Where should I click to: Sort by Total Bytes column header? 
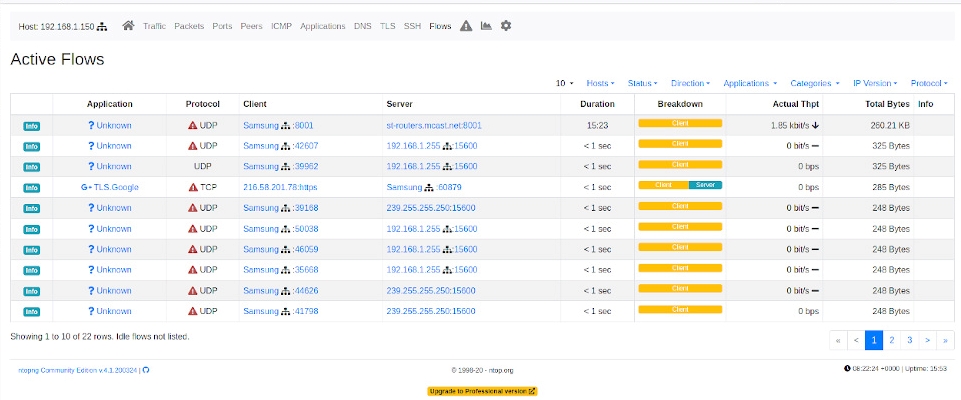pos(887,104)
